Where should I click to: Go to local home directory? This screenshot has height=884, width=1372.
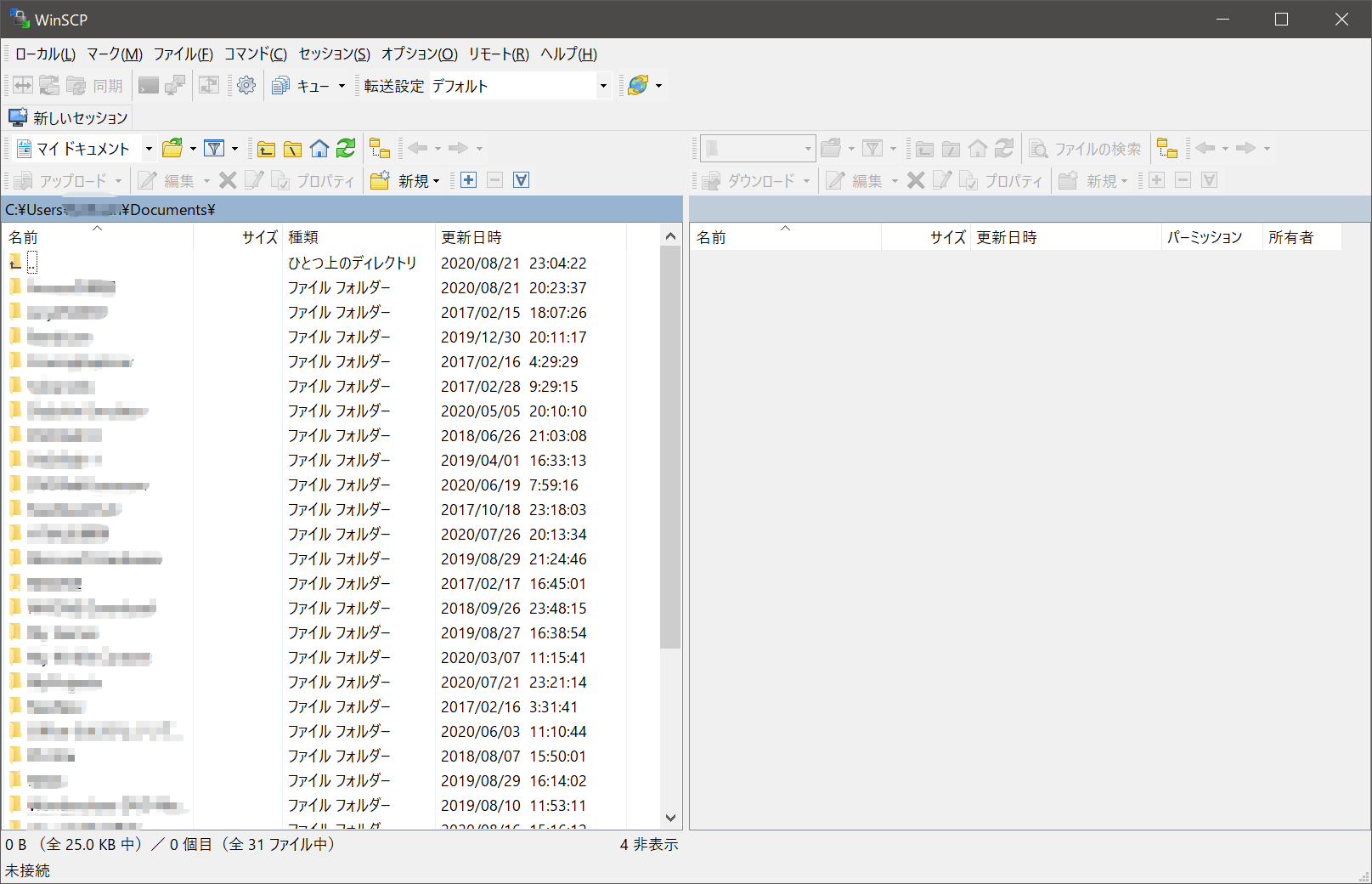tap(319, 149)
